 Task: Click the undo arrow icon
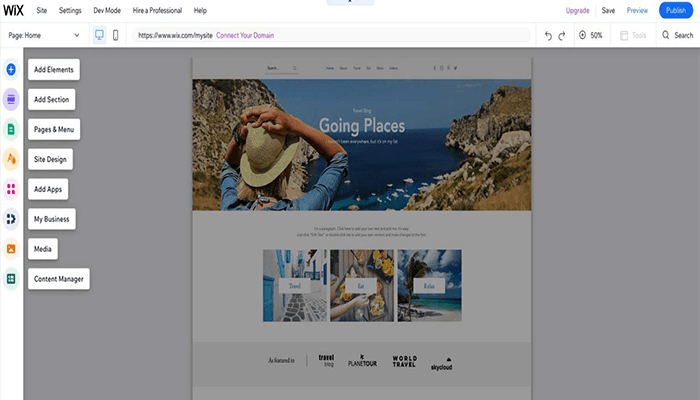[x=548, y=36]
